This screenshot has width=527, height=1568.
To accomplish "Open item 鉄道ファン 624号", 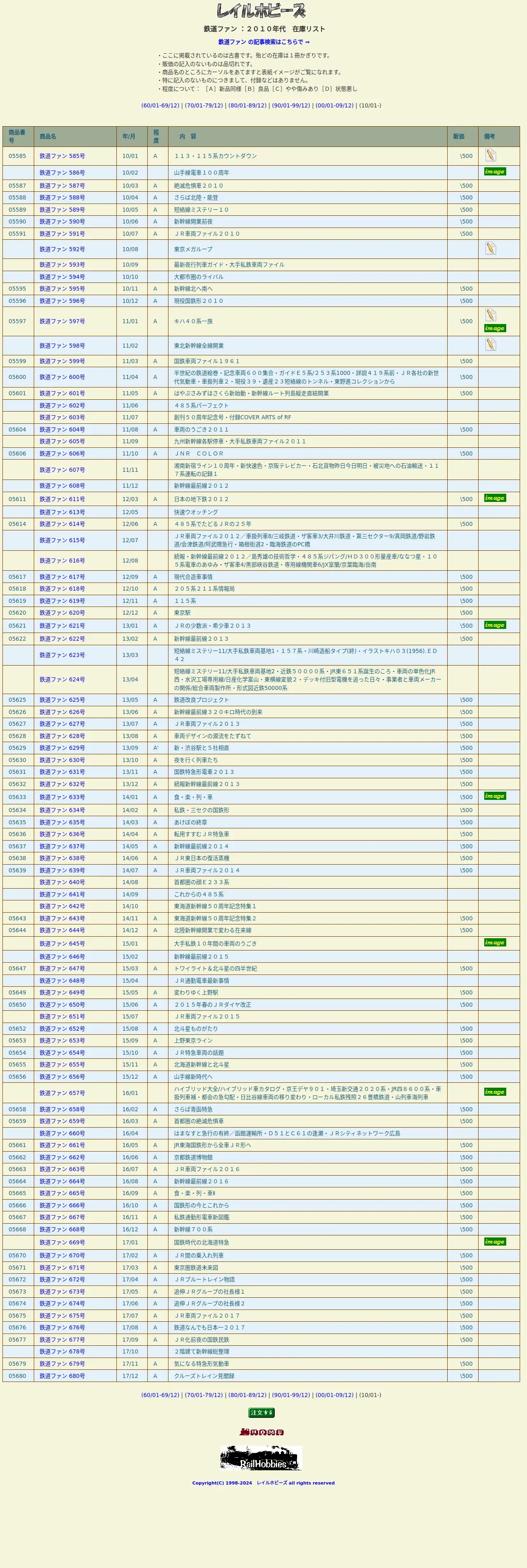I will coord(62,679).
